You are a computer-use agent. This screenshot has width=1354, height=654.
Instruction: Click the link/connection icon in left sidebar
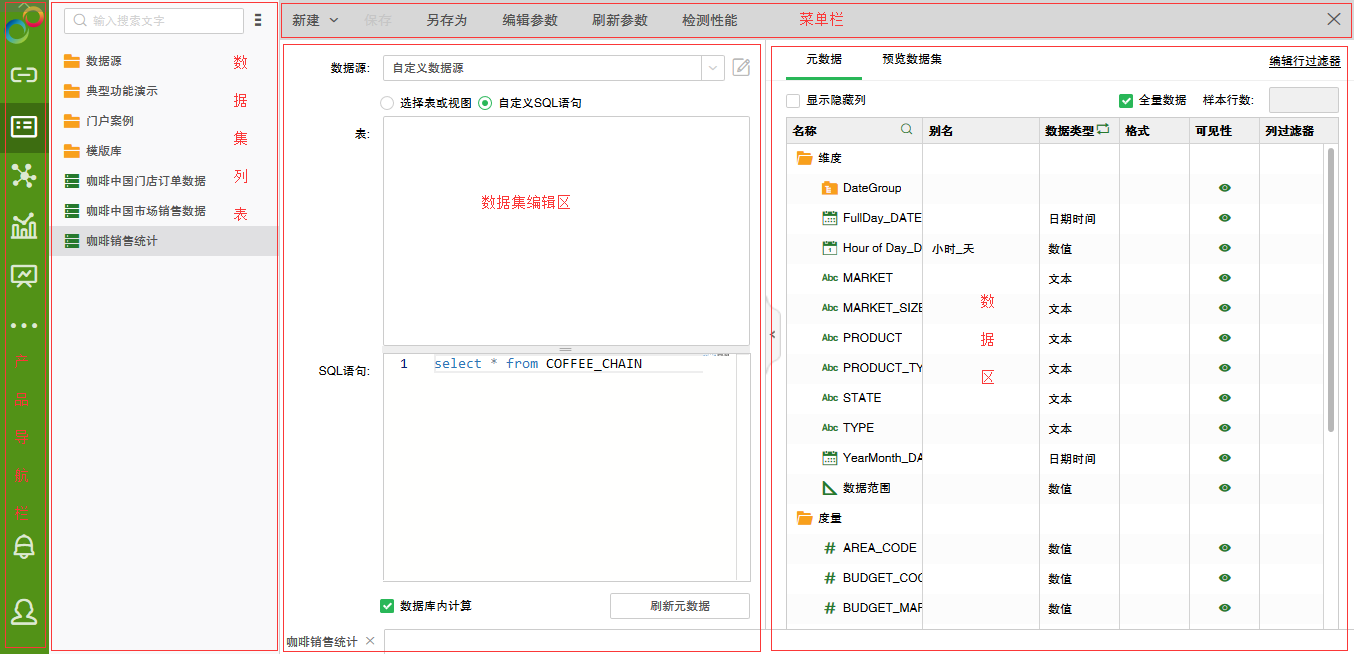[23, 75]
